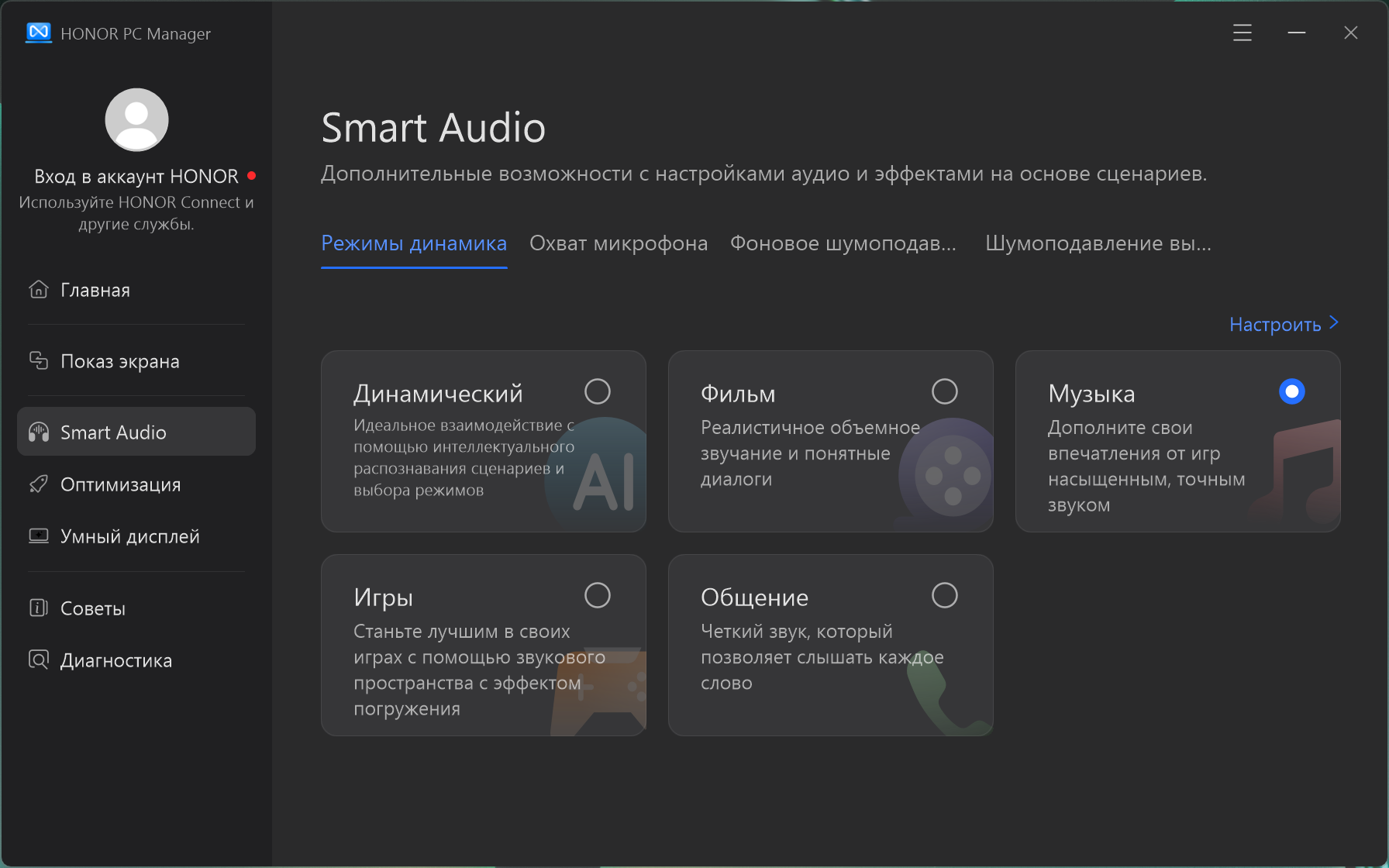Click the tips icon beside Советы

(x=39, y=608)
